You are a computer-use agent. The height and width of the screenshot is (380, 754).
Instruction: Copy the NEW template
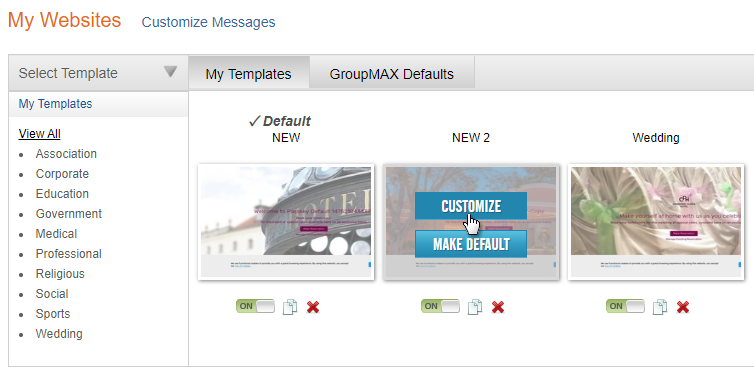pyautogui.click(x=289, y=307)
